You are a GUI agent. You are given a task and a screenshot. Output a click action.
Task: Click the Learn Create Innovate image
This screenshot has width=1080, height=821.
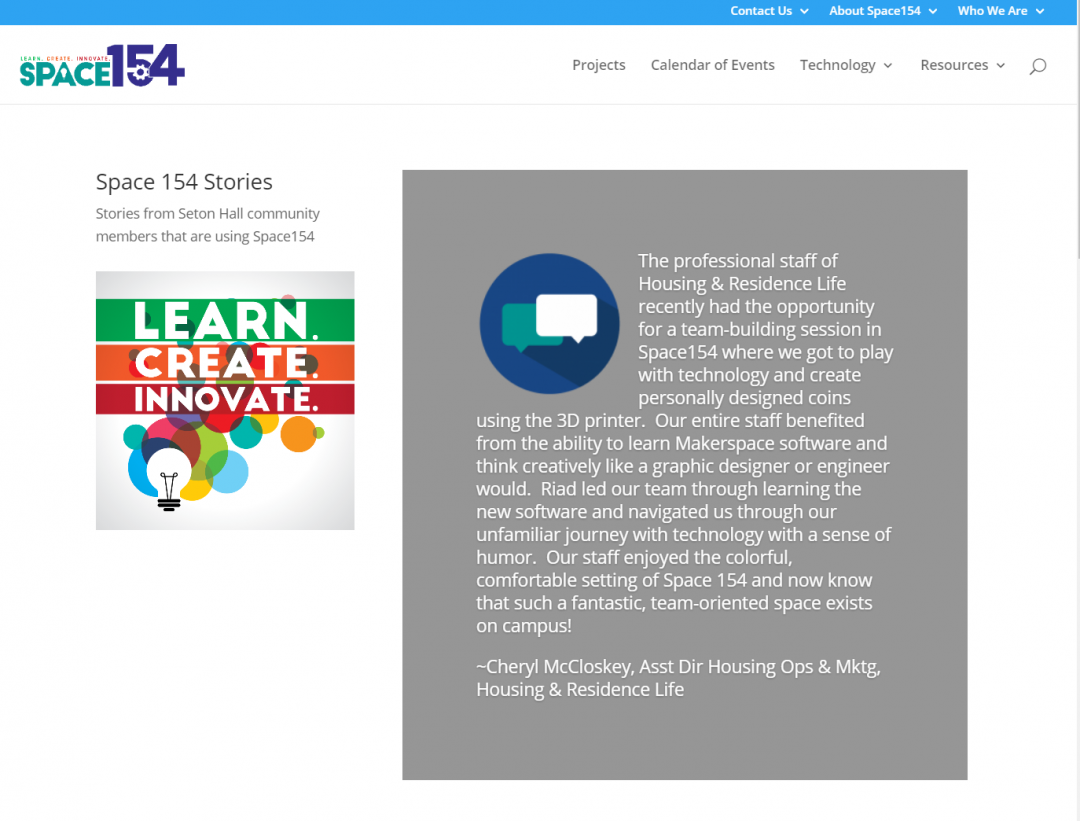pos(225,400)
